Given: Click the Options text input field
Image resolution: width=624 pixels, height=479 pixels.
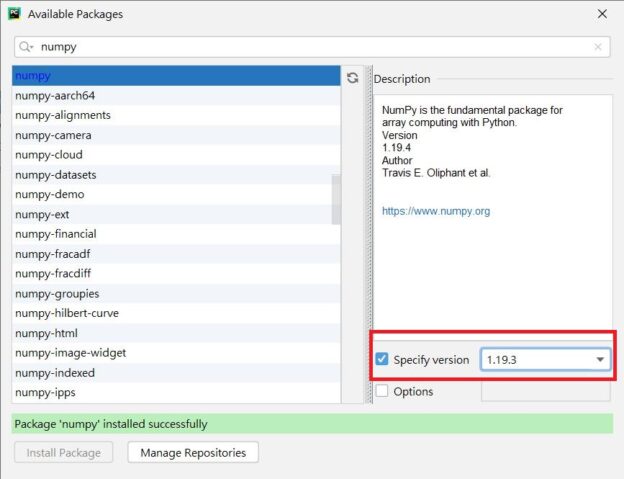Looking at the screenshot, I should 546,392.
